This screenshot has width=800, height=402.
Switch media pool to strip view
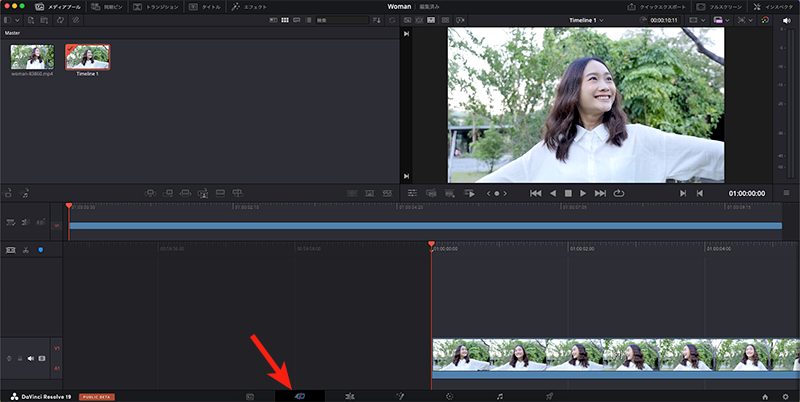296,20
